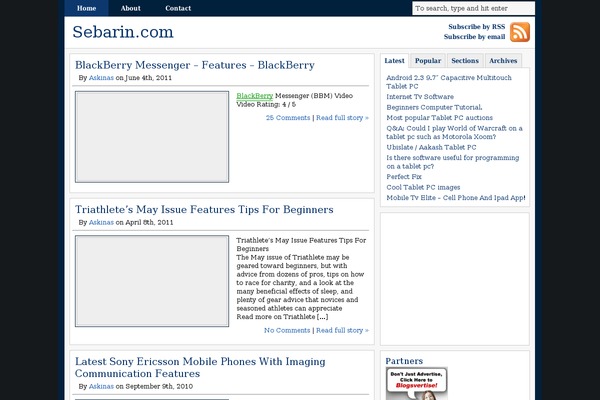Click Subscribe by RSS link
This screenshot has height=400, width=600.
coord(476,27)
